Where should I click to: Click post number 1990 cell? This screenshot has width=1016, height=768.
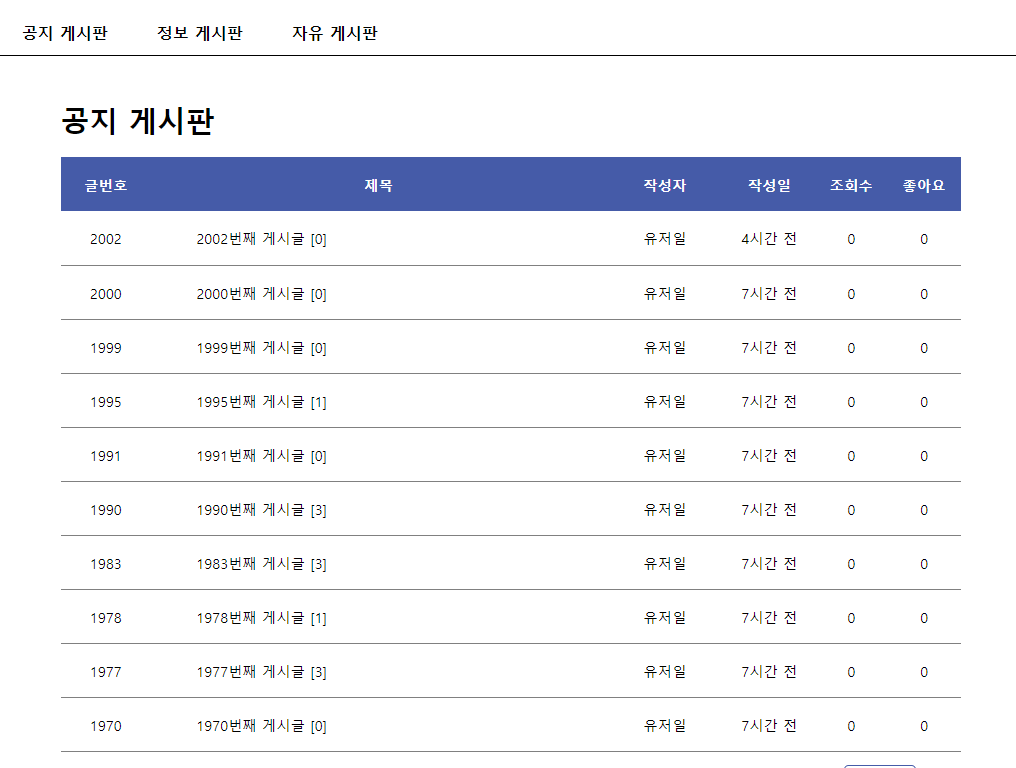point(106,510)
